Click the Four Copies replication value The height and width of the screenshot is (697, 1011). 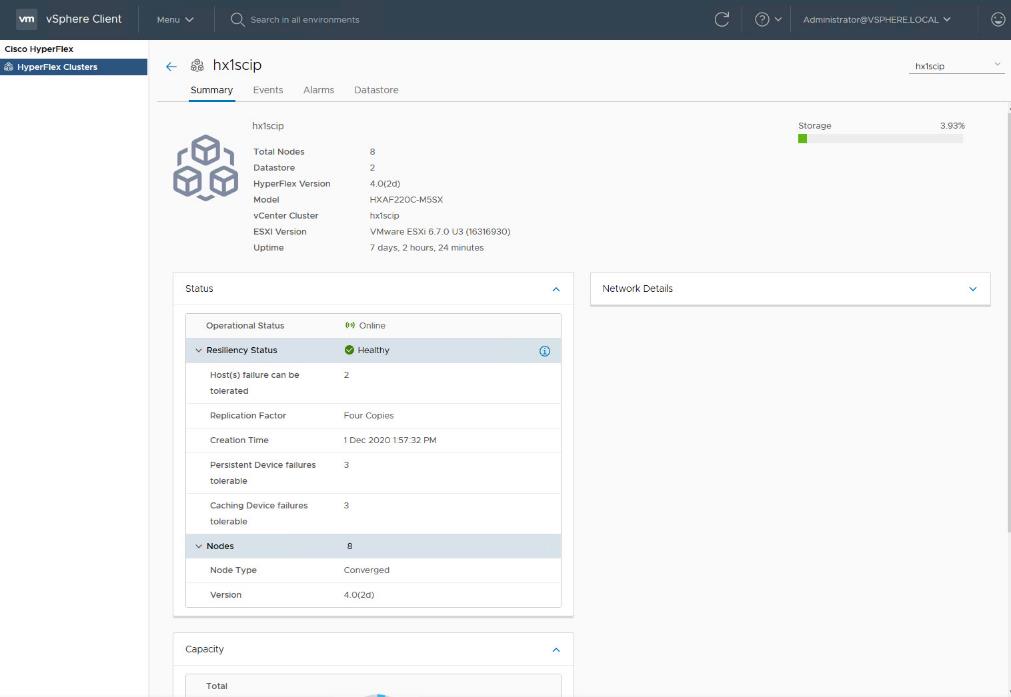coord(369,416)
